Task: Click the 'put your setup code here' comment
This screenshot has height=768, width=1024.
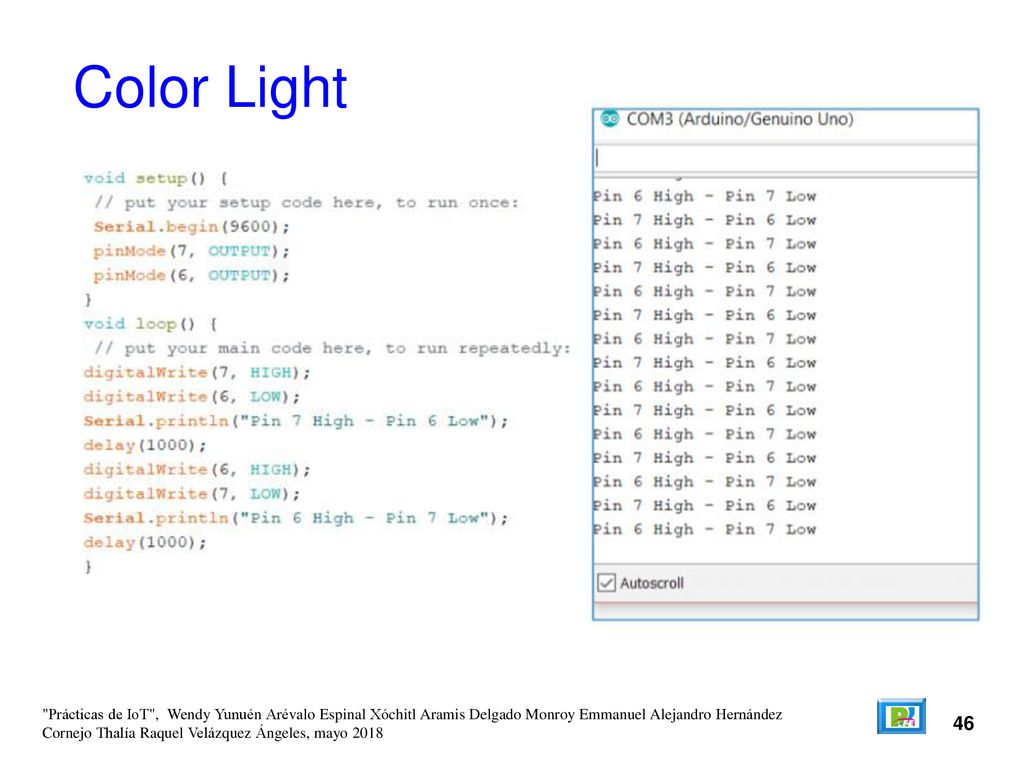Action: click(x=306, y=202)
